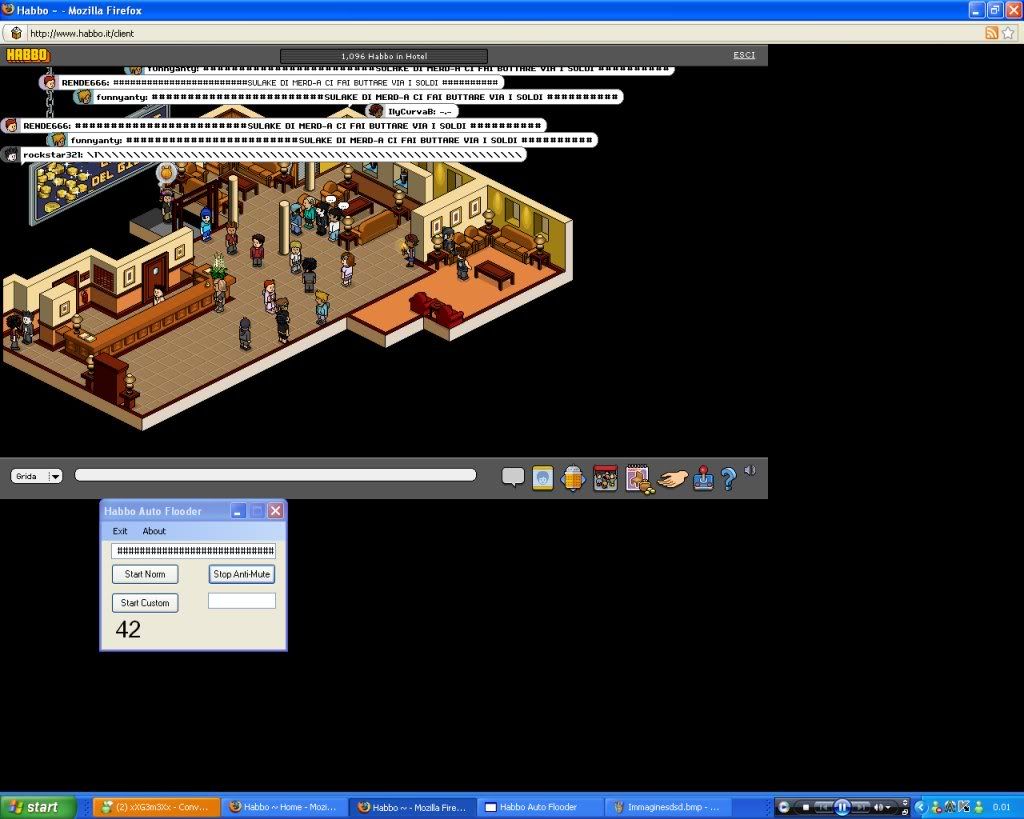Click the media player logo in taskbar
Viewport: 1024px width, 819px height.
tap(784, 807)
